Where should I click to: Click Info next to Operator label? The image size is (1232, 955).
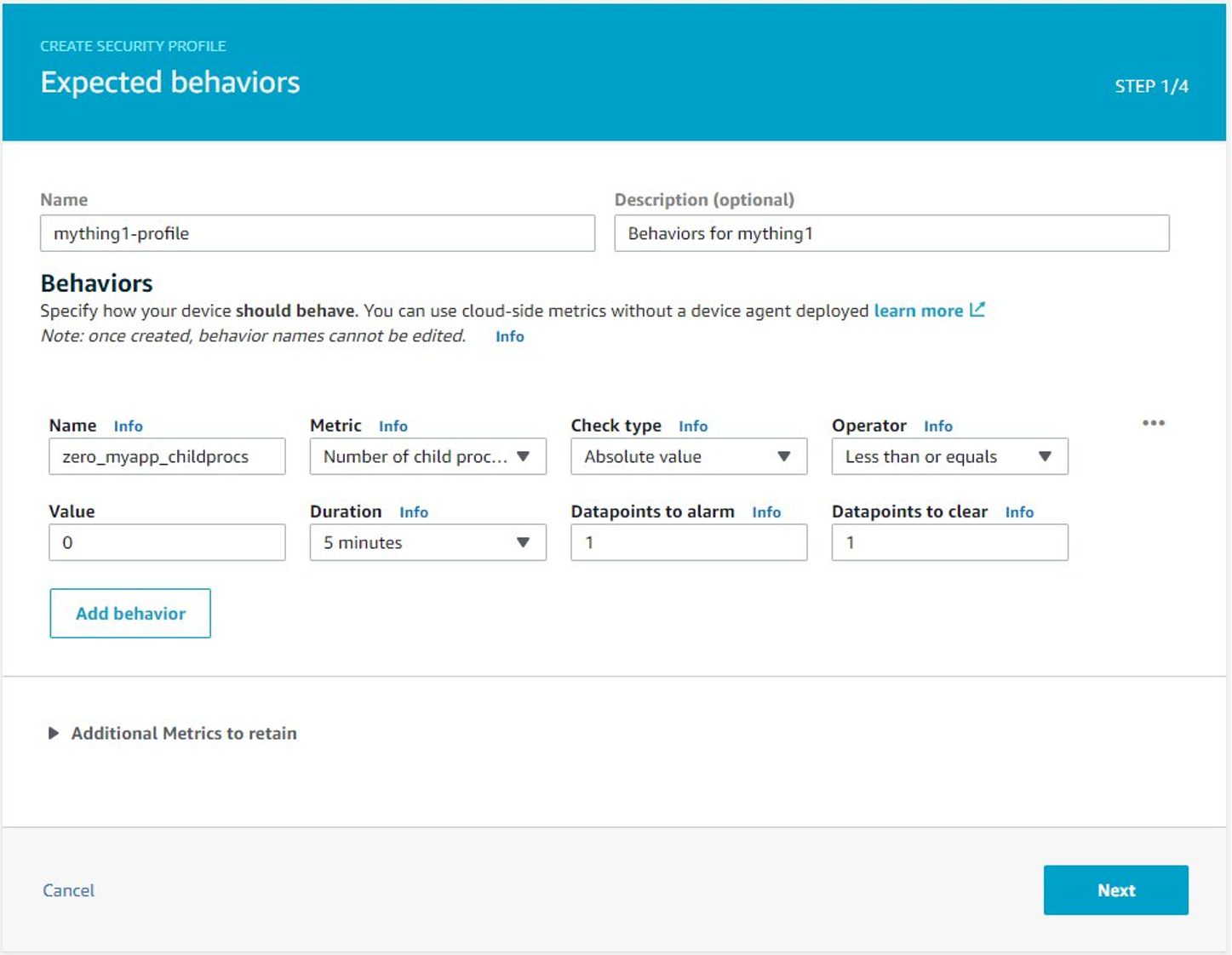click(937, 426)
